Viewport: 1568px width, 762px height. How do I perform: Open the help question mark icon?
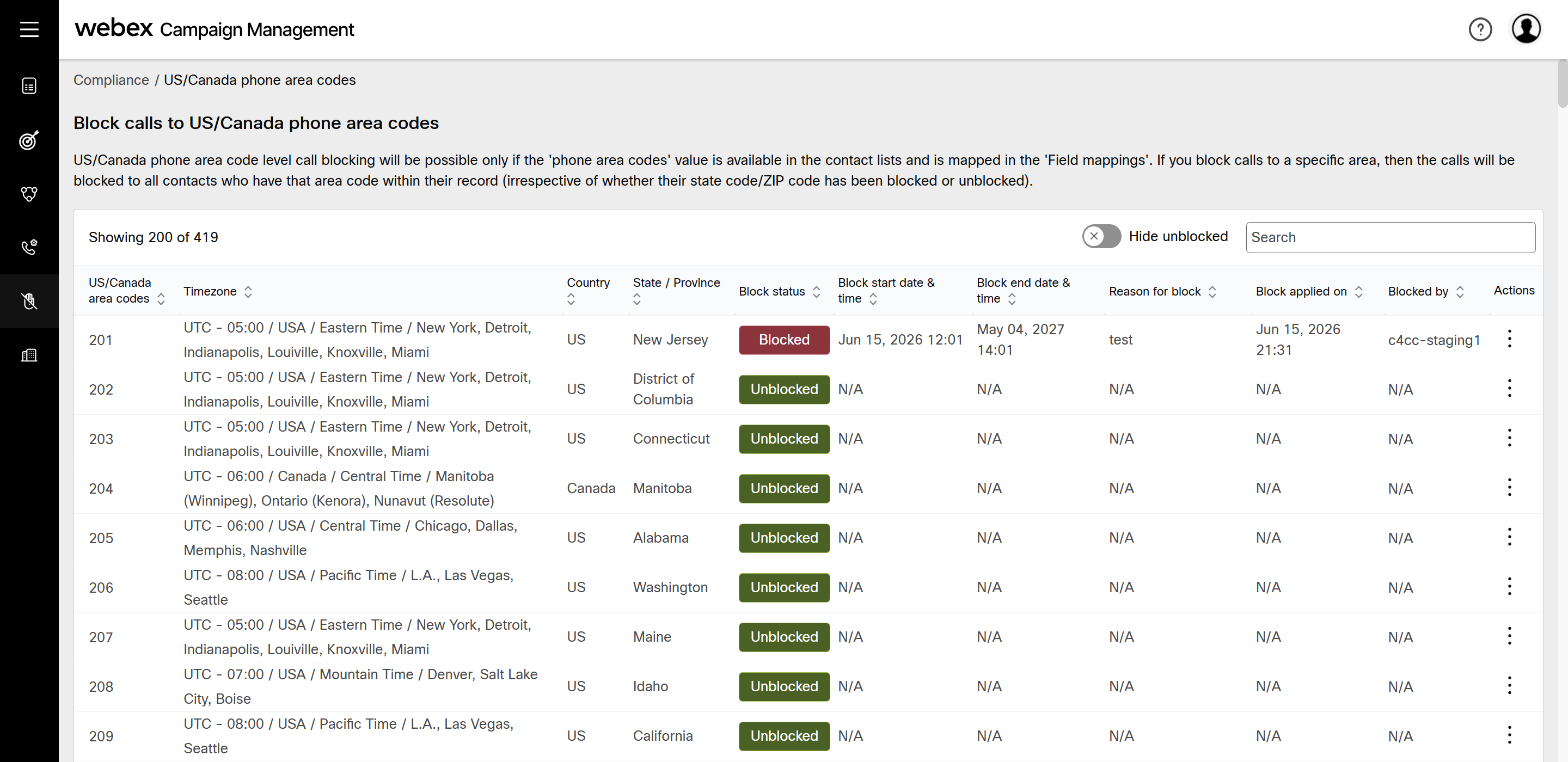click(1480, 29)
